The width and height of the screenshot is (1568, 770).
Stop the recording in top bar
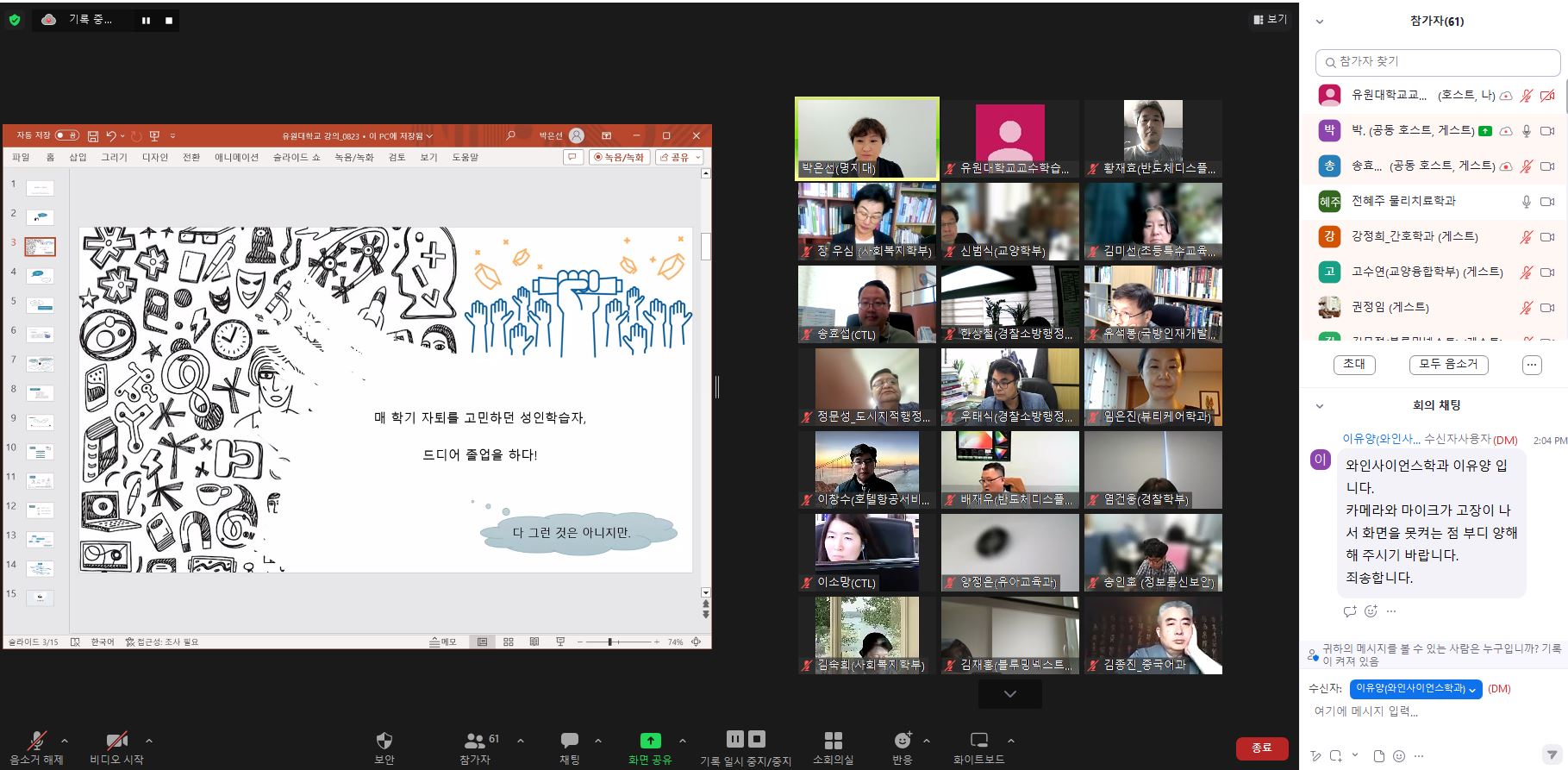[x=169, y=20]
